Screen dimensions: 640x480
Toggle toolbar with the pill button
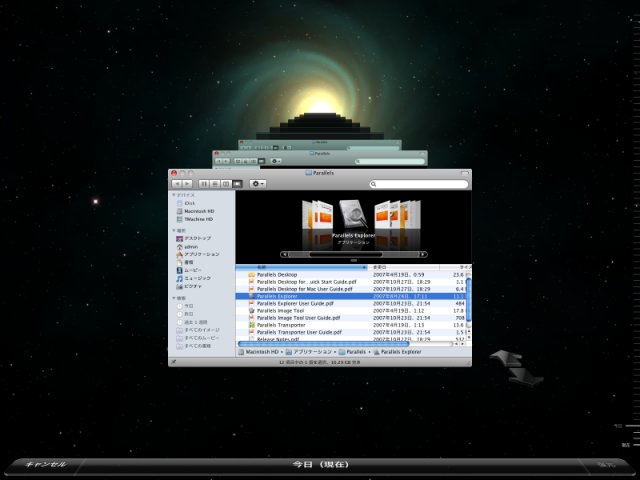tap(464, 173)
